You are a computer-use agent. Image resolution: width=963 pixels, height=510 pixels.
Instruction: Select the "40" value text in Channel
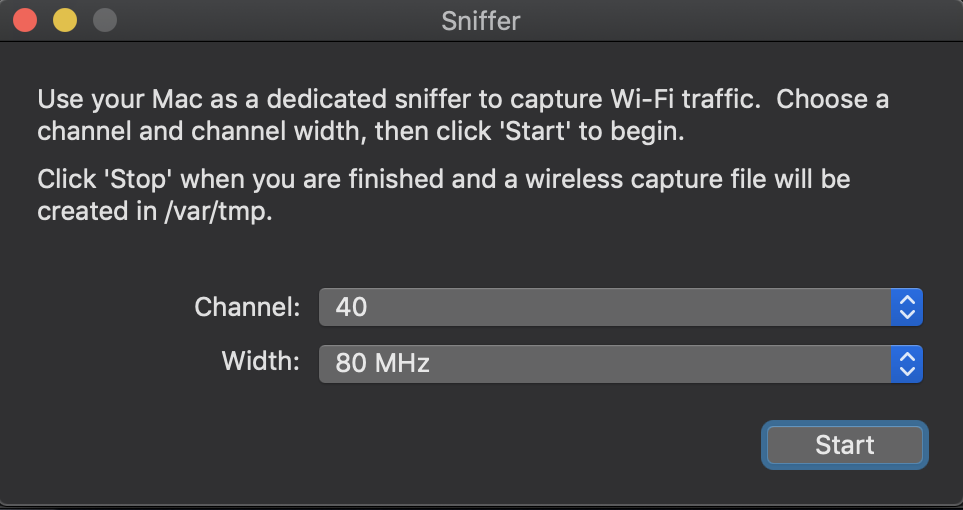pyautogui.click(x=352, y=307)
